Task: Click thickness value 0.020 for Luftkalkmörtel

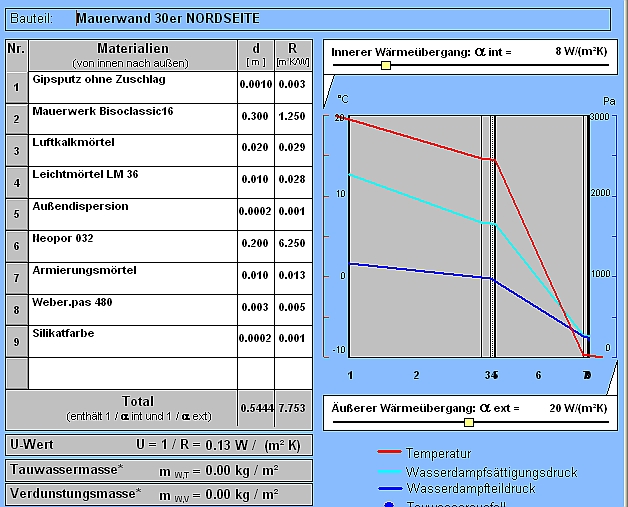Action: pyautogui.click(x=256, y=148)
